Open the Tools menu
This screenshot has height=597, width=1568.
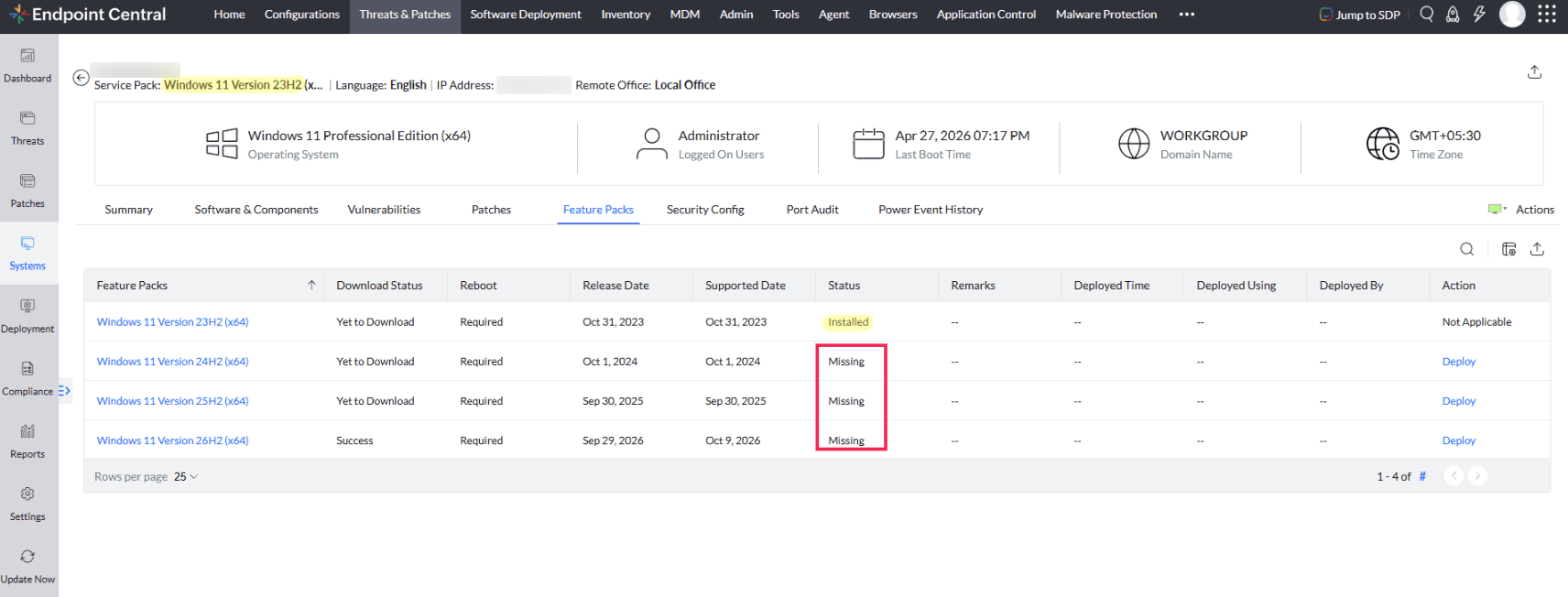786,15
